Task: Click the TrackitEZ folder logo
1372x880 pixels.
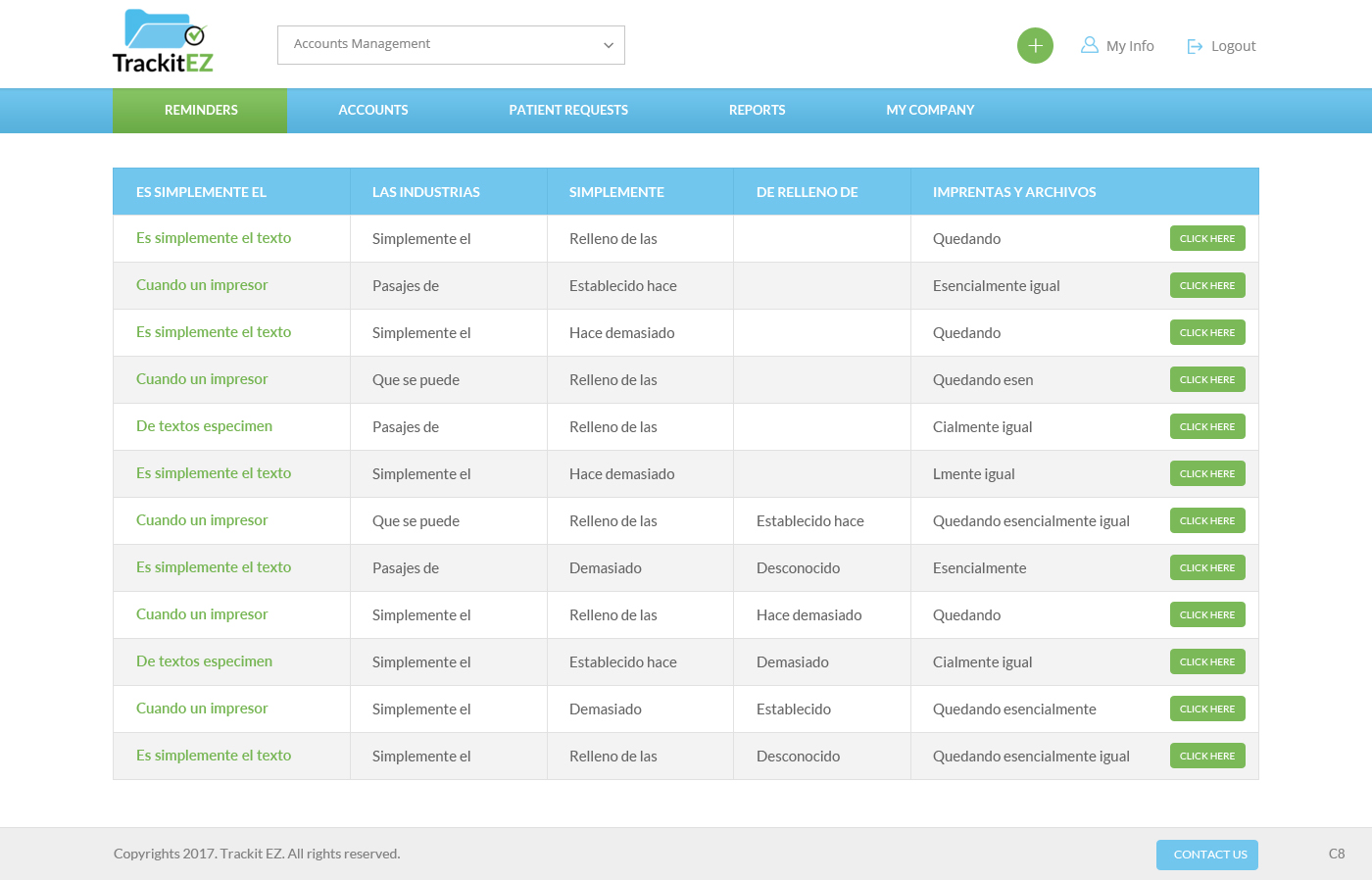Action: click(x=163, y=42)
